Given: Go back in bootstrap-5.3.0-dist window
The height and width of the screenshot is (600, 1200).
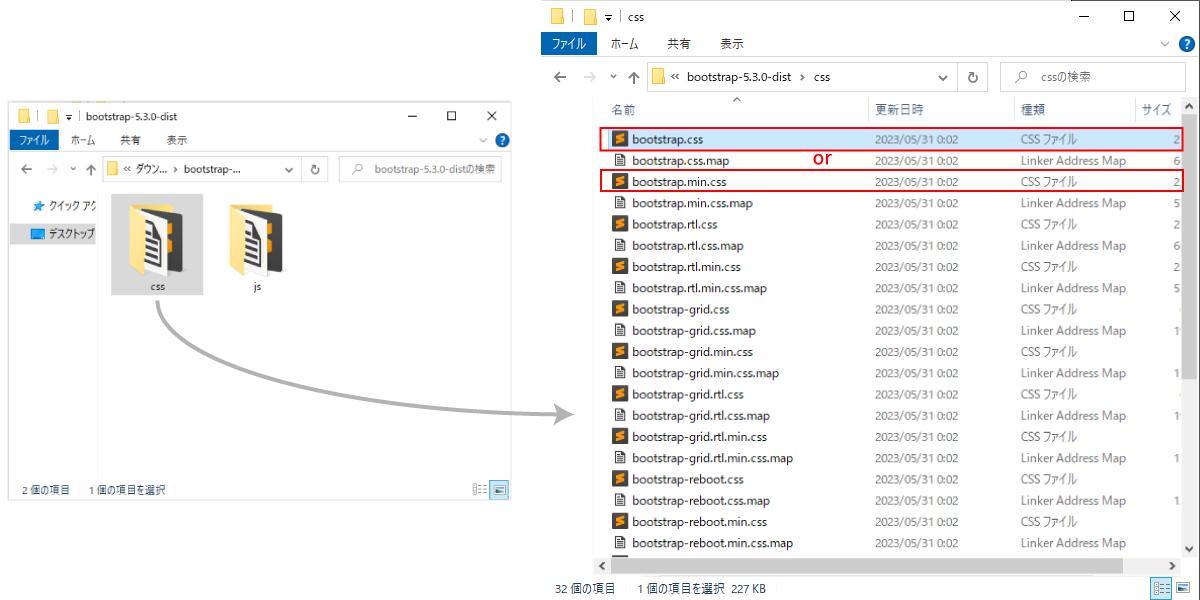Looking at the screenshot, I should pyautogui.click(x=27, y=170).
